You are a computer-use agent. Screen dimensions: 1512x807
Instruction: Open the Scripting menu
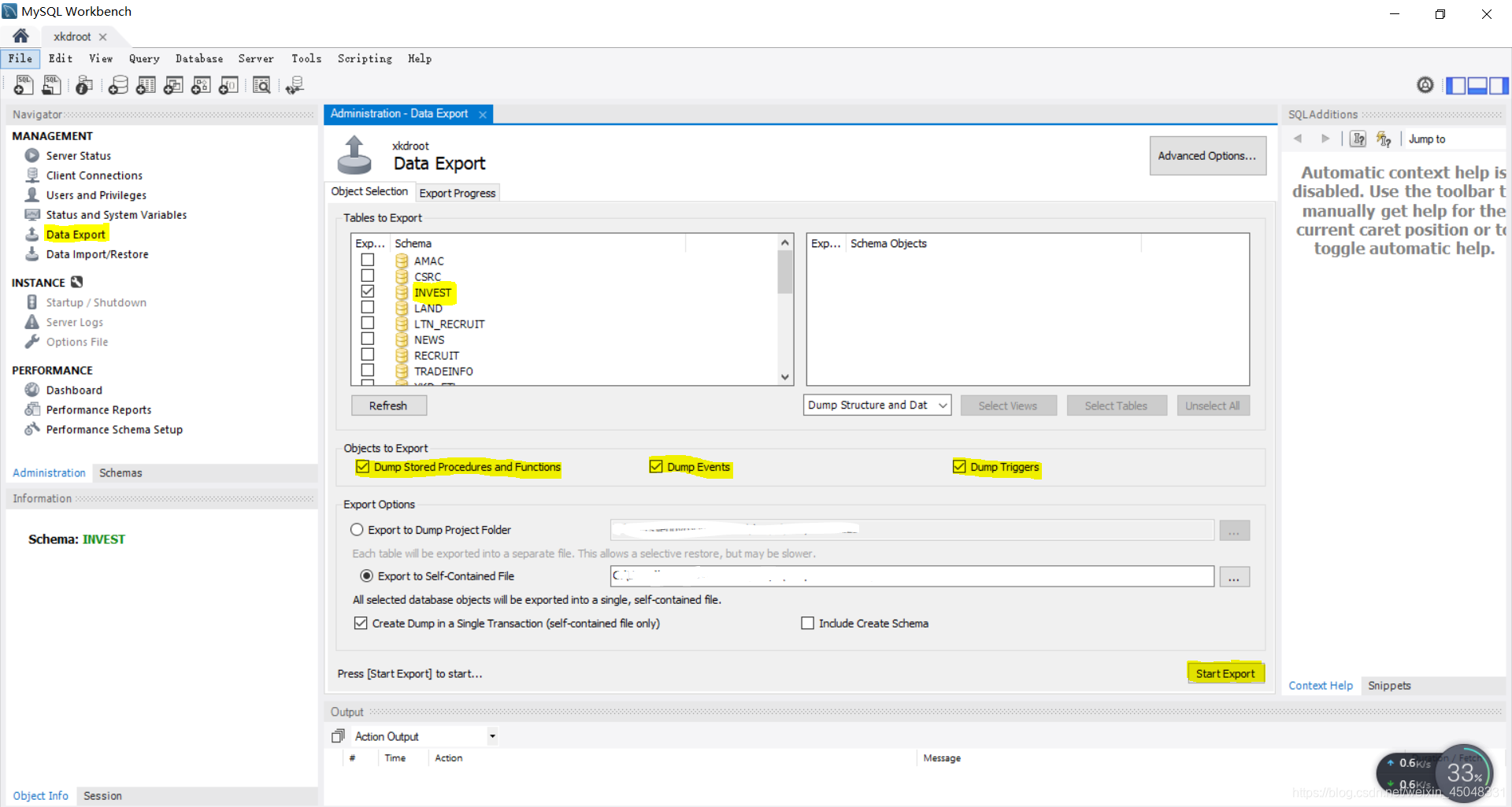(x=365, y=58)
